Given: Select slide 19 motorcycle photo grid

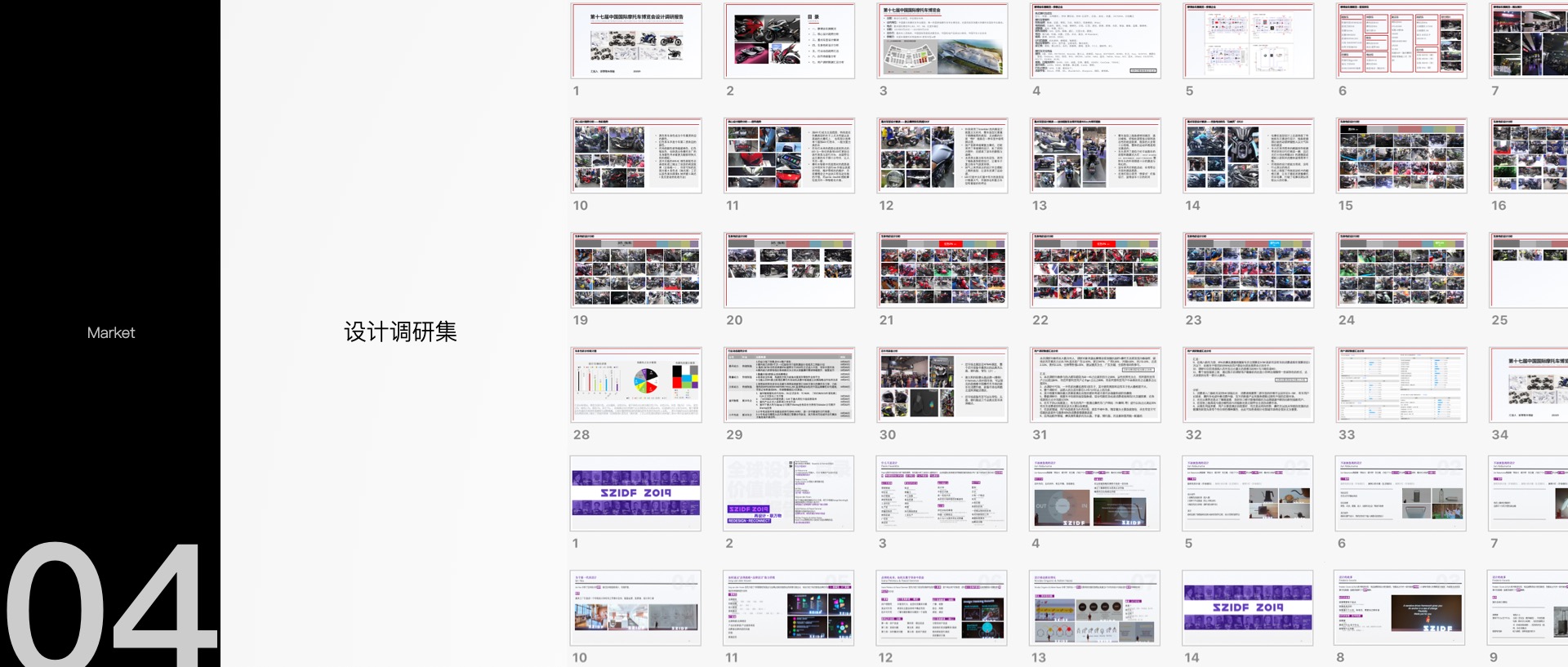Looking at the screenshot, I should tap(636, 270).
